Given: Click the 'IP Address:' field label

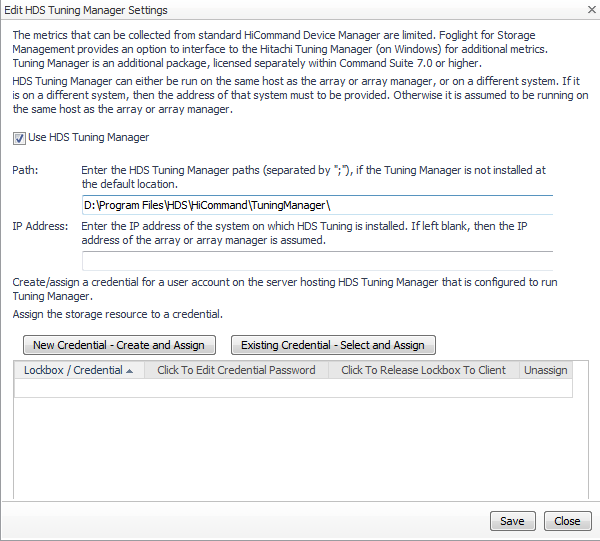Looking at the screenshot, I should click(x=40, y=226).
